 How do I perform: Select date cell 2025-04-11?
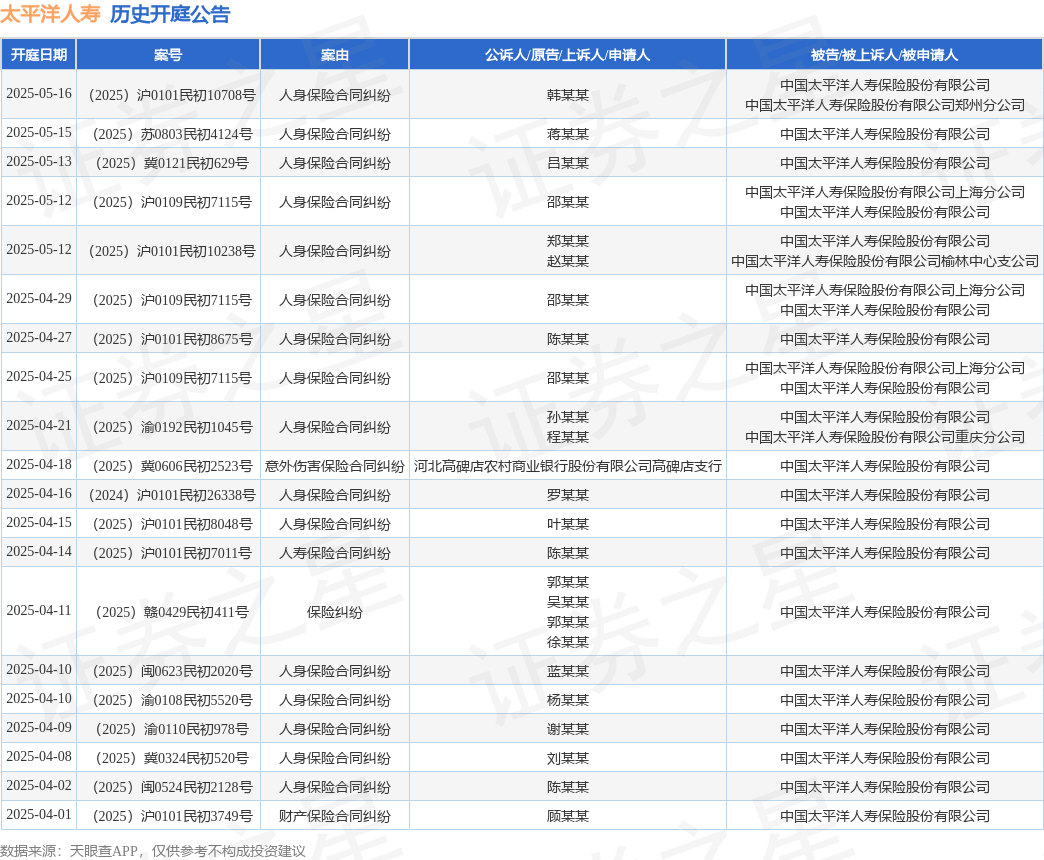39,610
